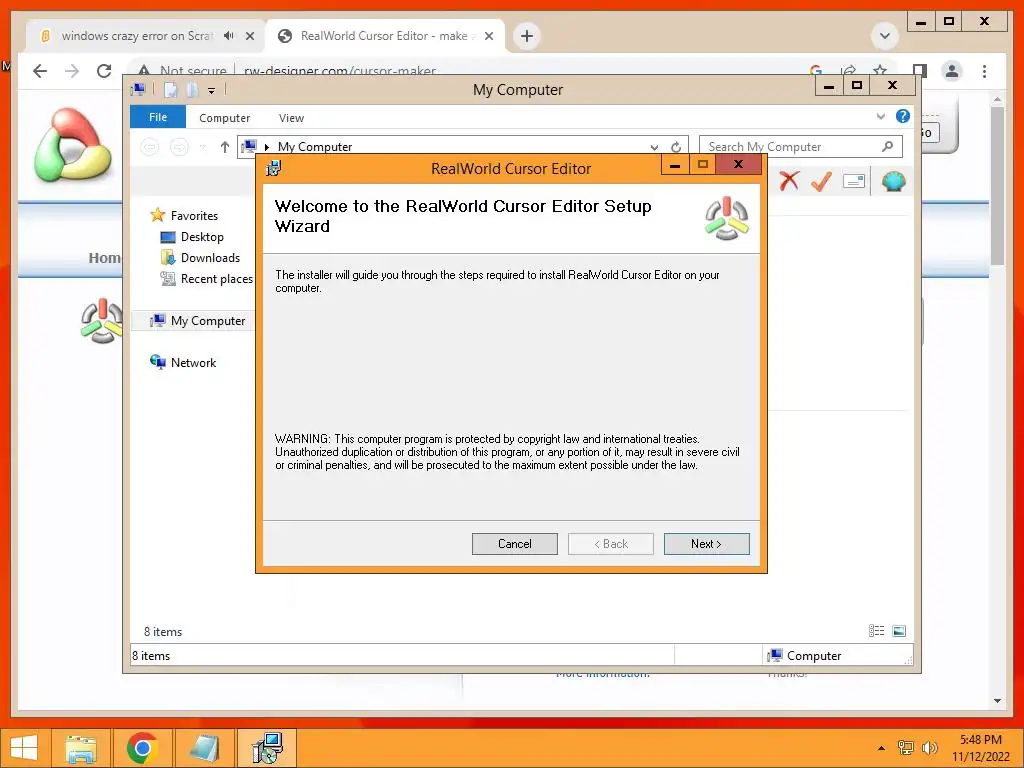Image resolution: width=1024 pixels, height=768 pixels.
Task: Open Chrome from taskbar
Action: click(x=142, y=748)
